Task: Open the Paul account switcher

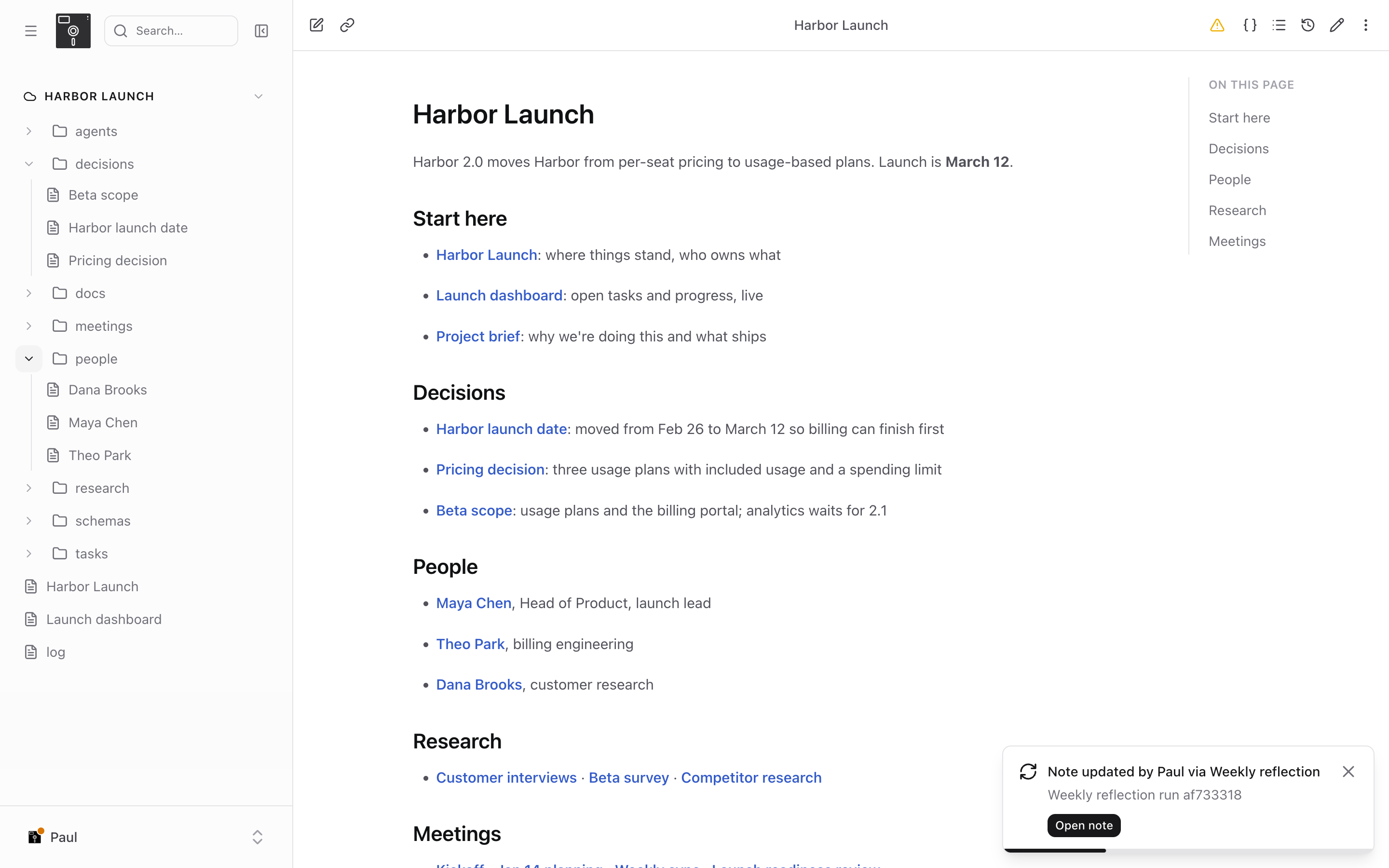Action: click(146, 837)
